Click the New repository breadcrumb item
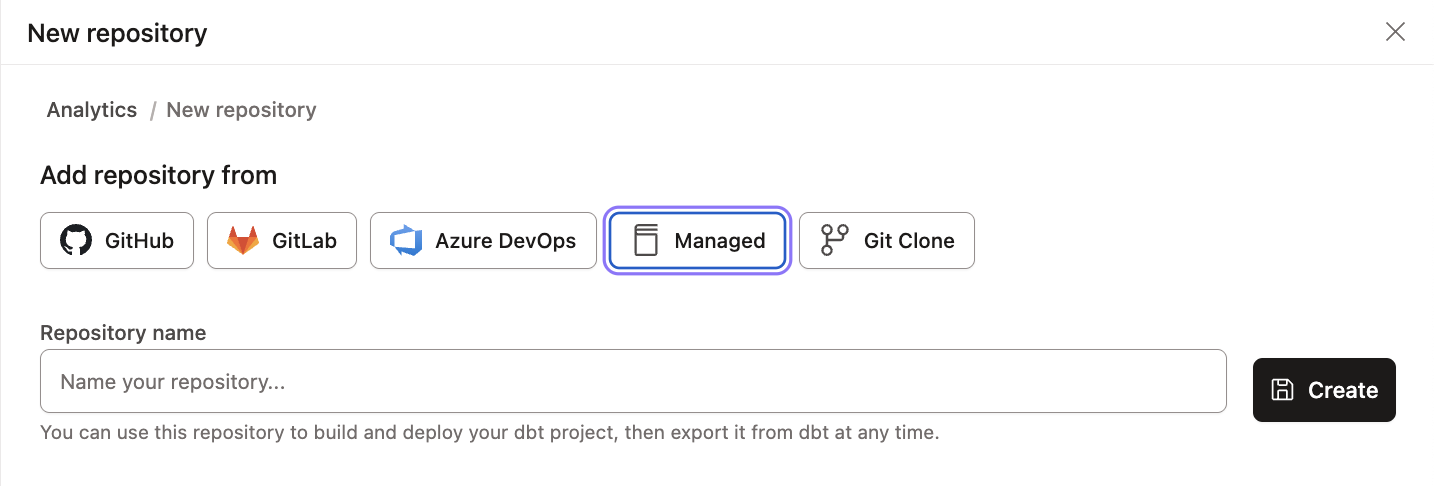The image size is (1434, 486). (241, 110)
